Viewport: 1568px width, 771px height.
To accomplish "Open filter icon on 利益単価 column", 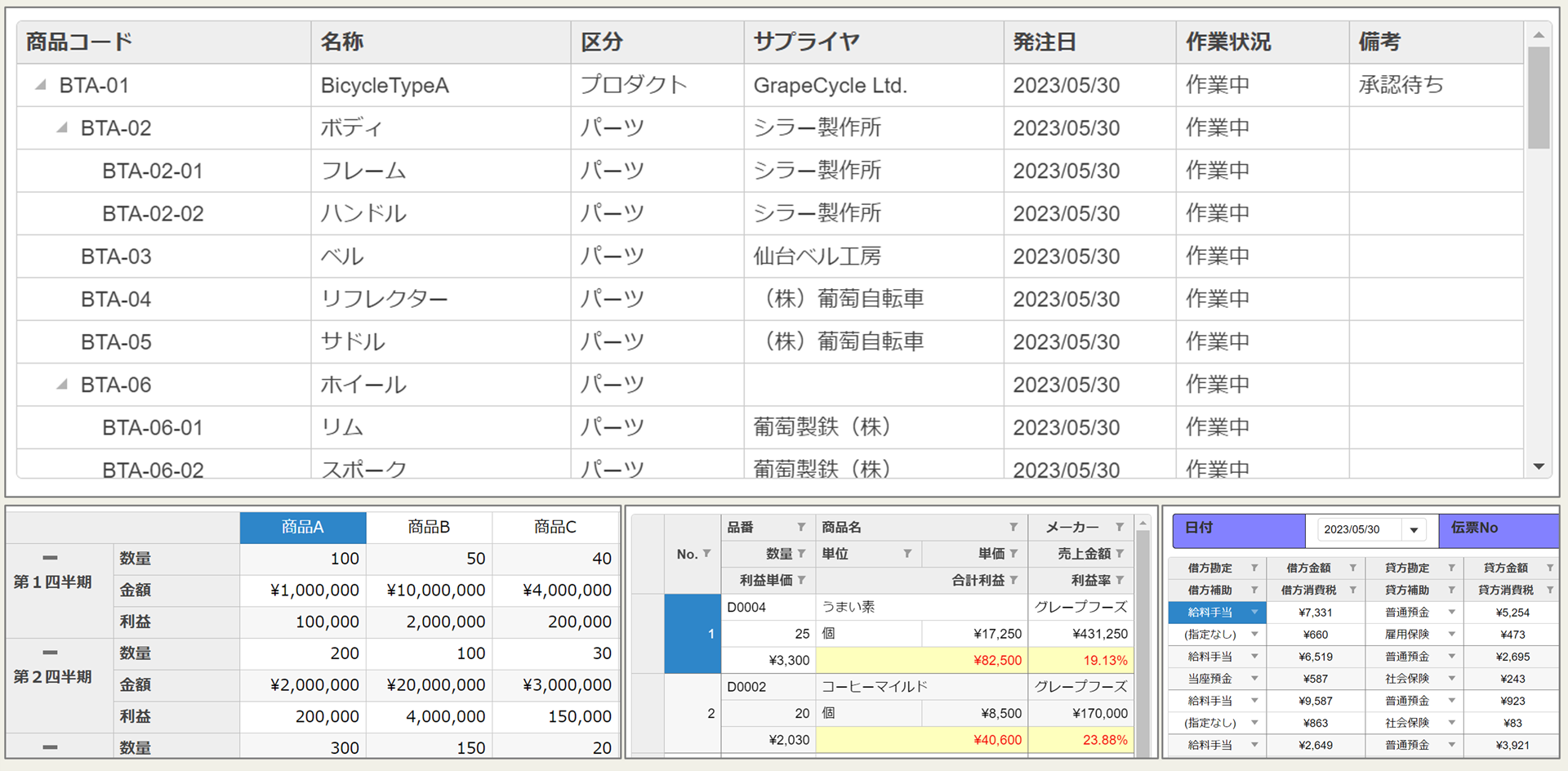I will click(x=801, y=580).
